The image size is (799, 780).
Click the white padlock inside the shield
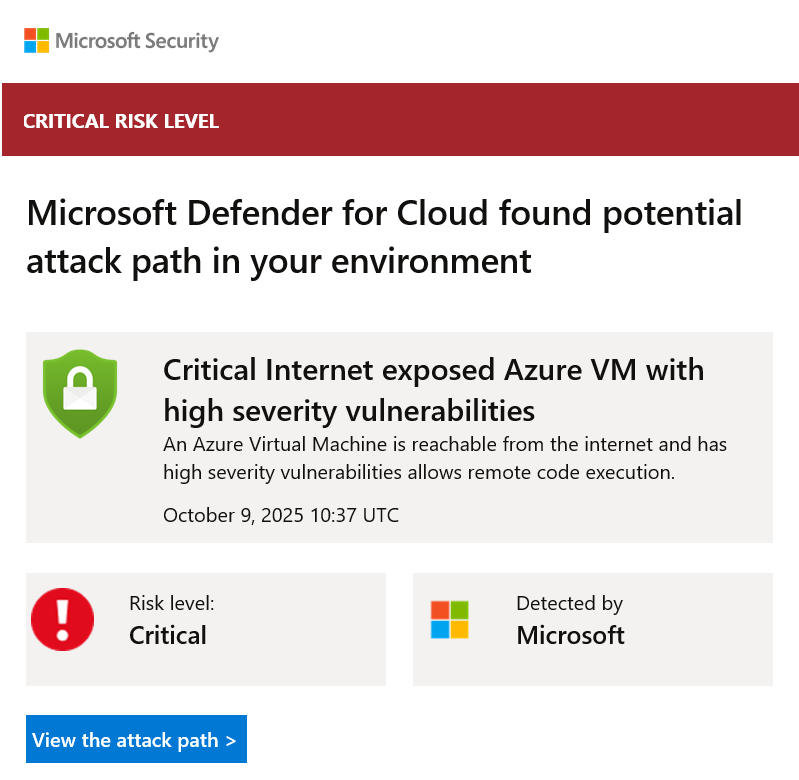coord(80,389)
